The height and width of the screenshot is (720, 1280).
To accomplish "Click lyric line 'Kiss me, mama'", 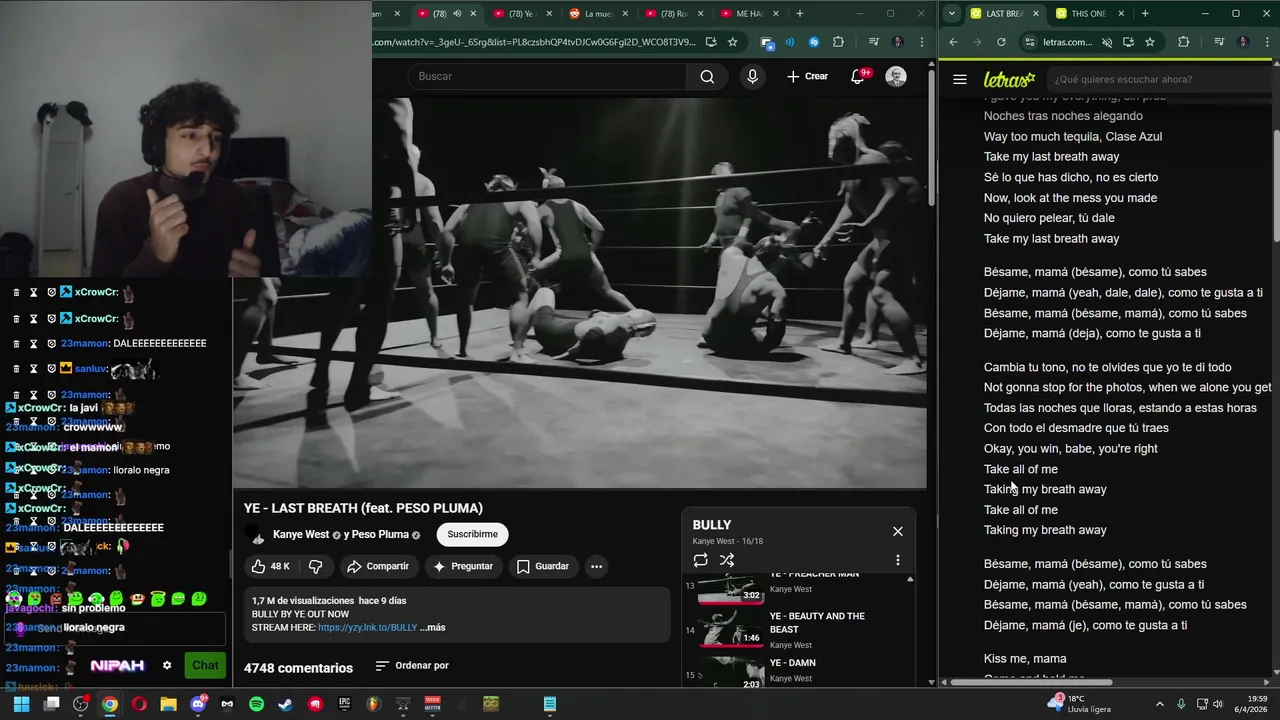I will pyautogui.click(x=1025, y=659).
